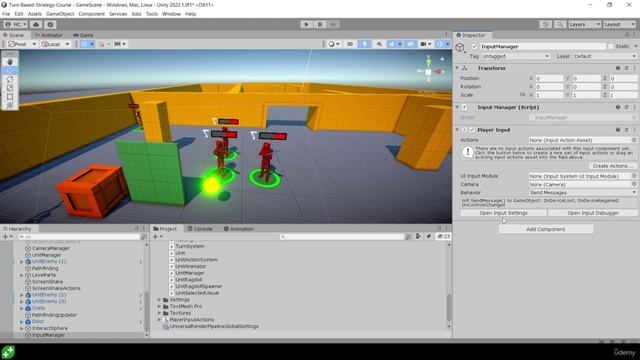This screenshot has width=640, height=360.
Task: Click Open Input Debugger button
Action: coord(593,213)
